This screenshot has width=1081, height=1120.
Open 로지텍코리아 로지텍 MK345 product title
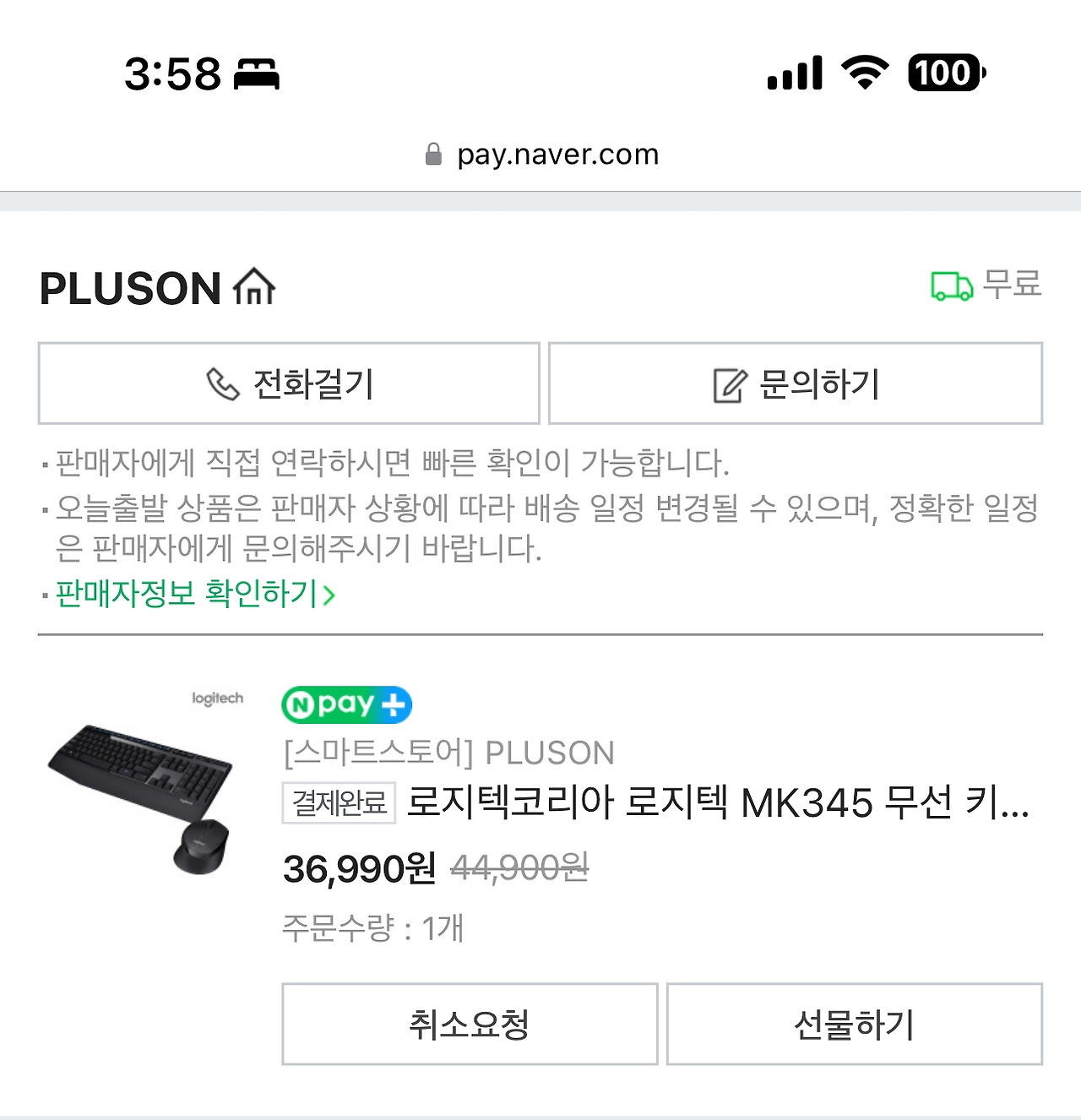point(718,802)
